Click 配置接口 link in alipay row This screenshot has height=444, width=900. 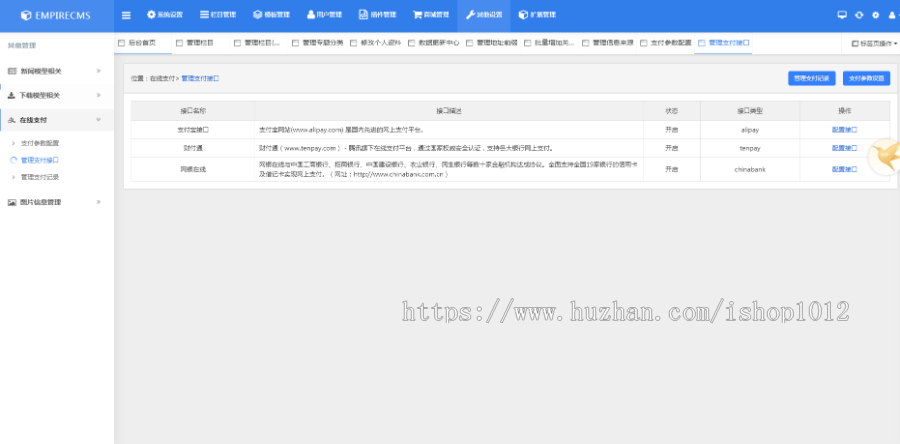pyautogui.click(x=844, y=130)
